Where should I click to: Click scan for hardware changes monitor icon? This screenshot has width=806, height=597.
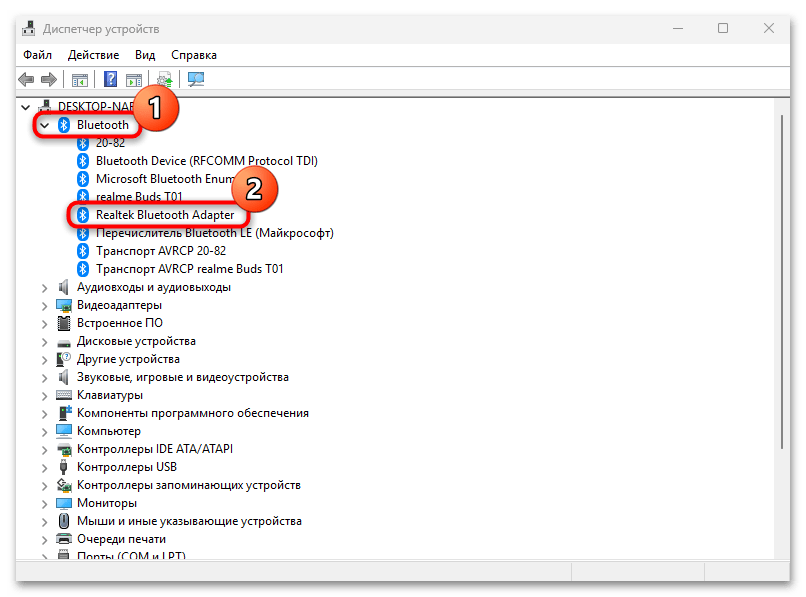point(196,79)
